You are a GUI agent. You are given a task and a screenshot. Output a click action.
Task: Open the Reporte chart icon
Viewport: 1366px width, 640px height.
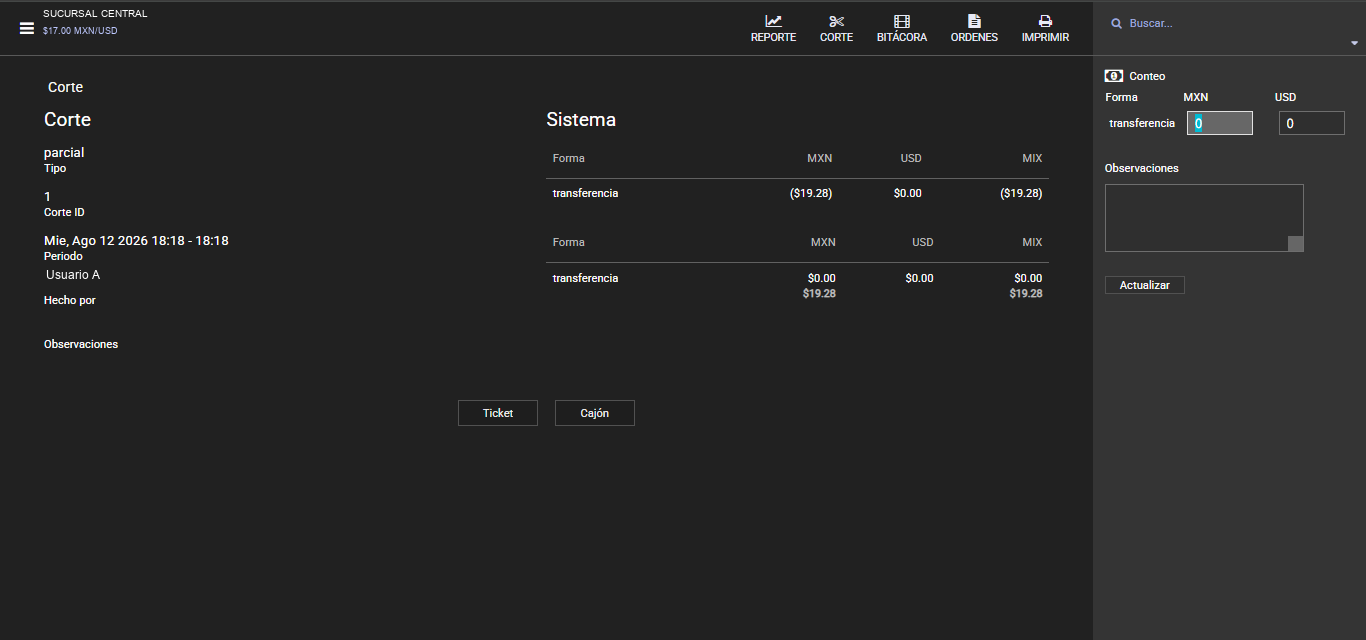773,21
